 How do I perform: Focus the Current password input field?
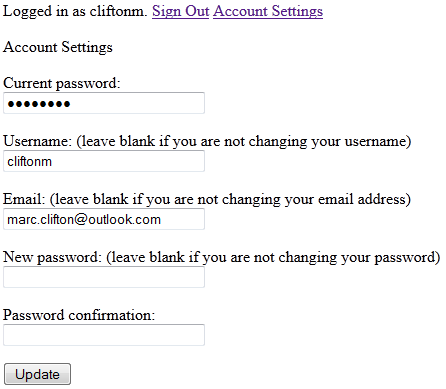[104, 103]
